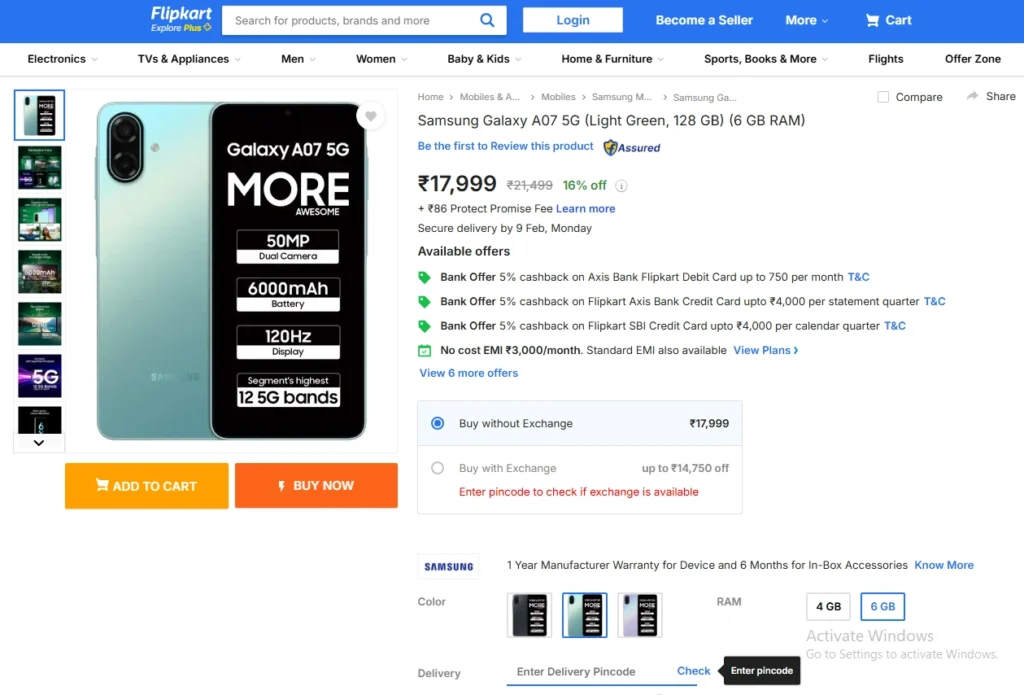Image resolution: width=1024 pixels, height=695 pixels.
Task: Switch to the Flights section
Action: 885,59
